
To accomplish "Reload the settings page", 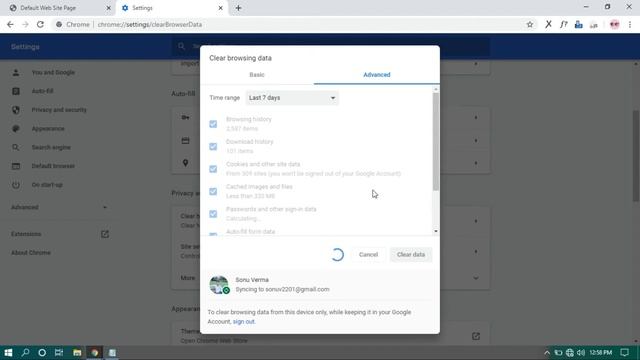I will 40,24.
